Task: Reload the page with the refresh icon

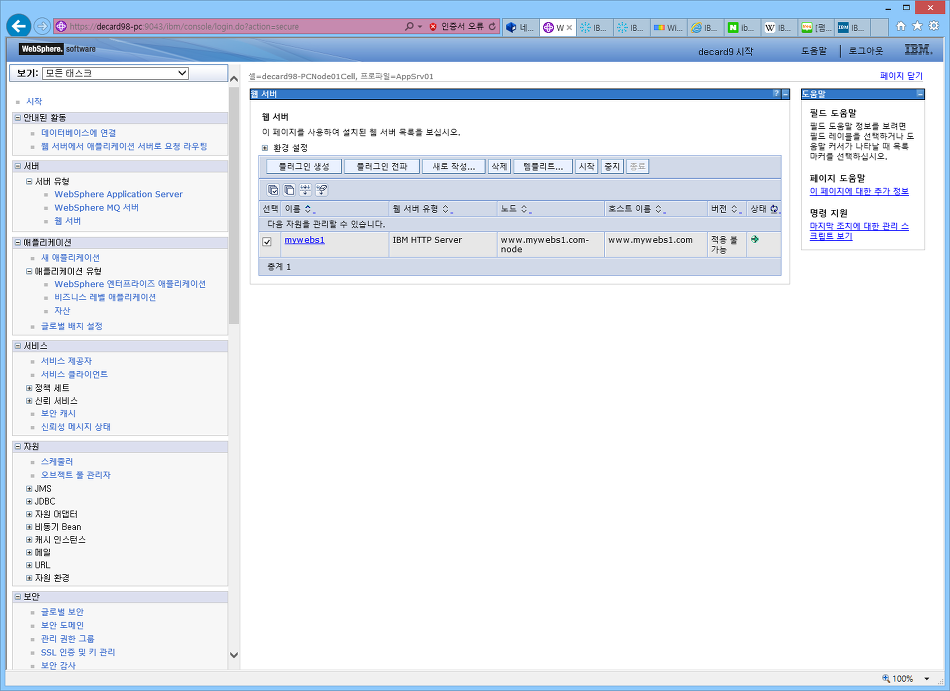Action: (492, 27)
